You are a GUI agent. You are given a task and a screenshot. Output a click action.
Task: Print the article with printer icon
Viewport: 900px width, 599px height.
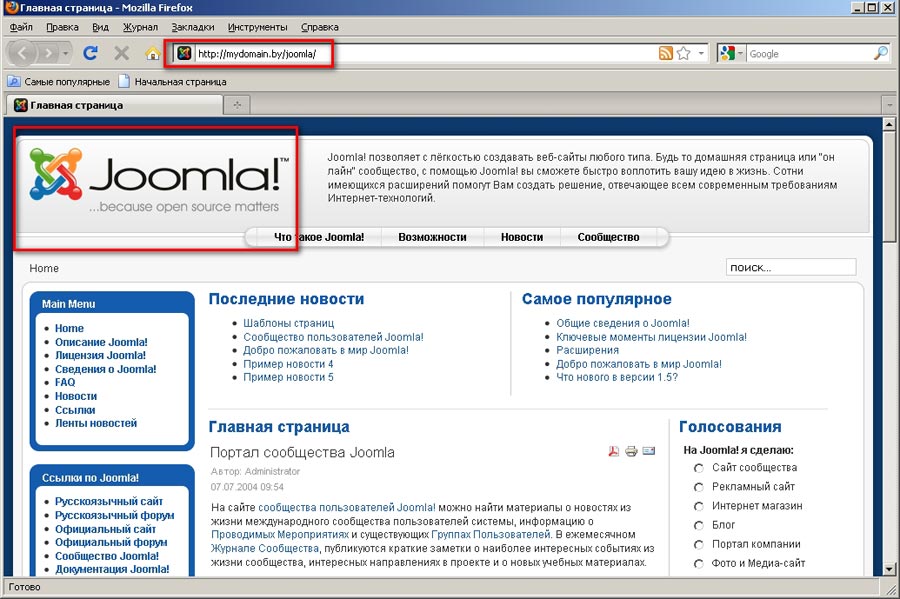631,451
